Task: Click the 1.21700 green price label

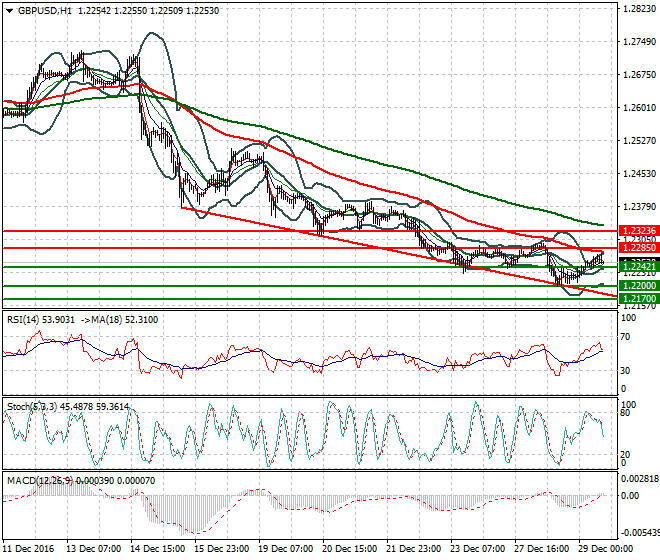Action: 639,299
